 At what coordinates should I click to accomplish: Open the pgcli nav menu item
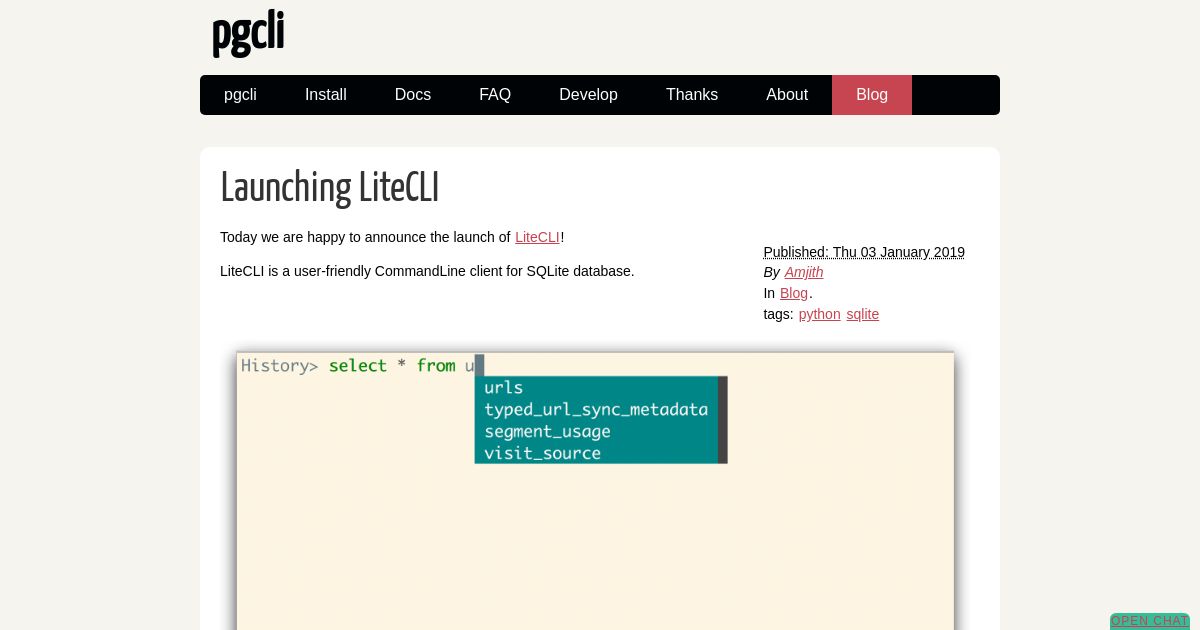240,95
